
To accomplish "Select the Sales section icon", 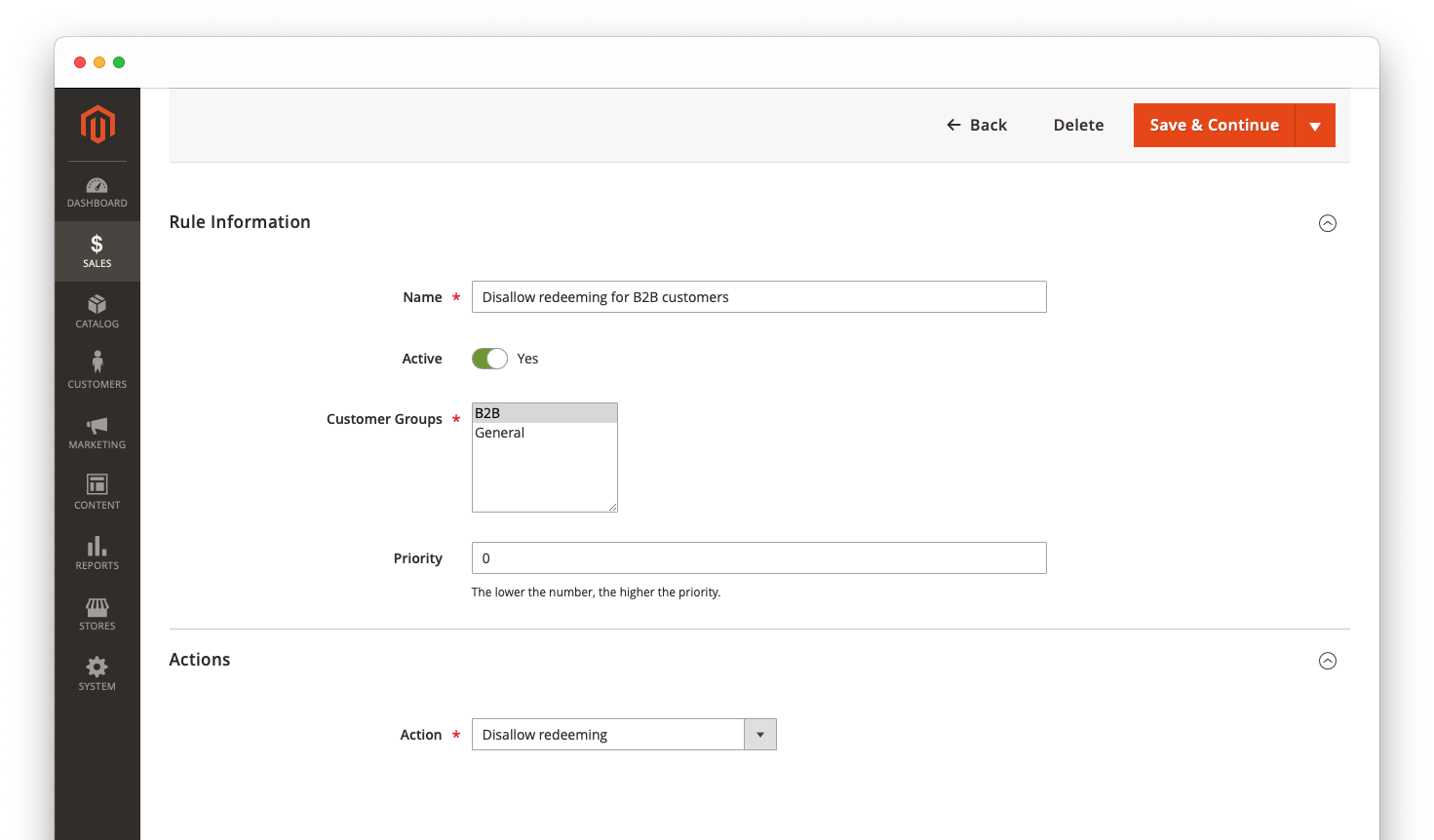I will click(97, 250).
